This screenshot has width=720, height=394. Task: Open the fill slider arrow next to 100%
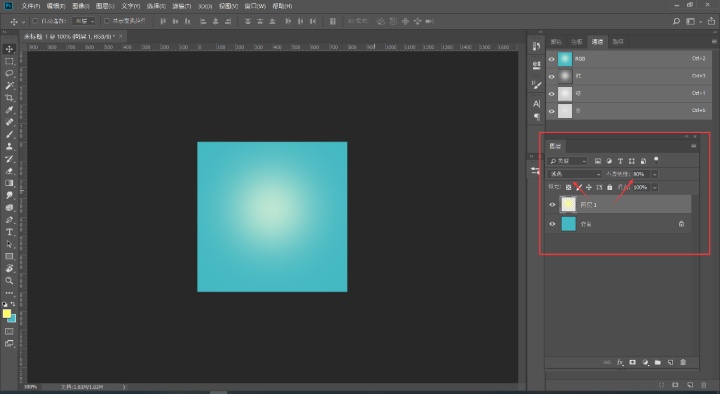pyautogui.click(x=655, y=187)
